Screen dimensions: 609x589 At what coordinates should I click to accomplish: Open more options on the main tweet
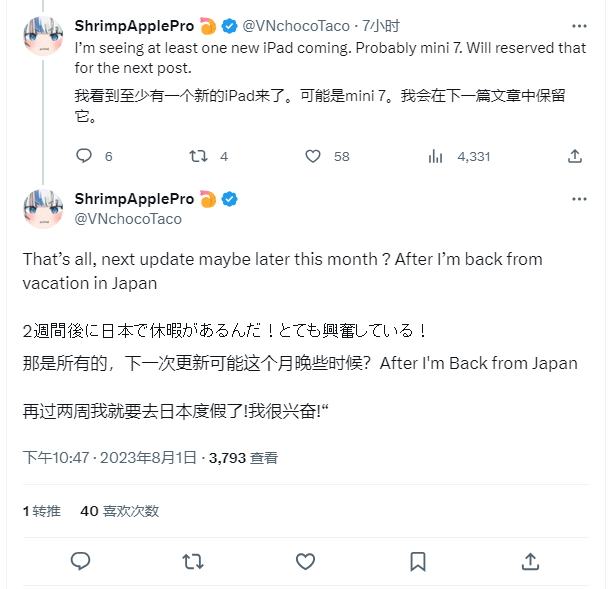(579, 199)
